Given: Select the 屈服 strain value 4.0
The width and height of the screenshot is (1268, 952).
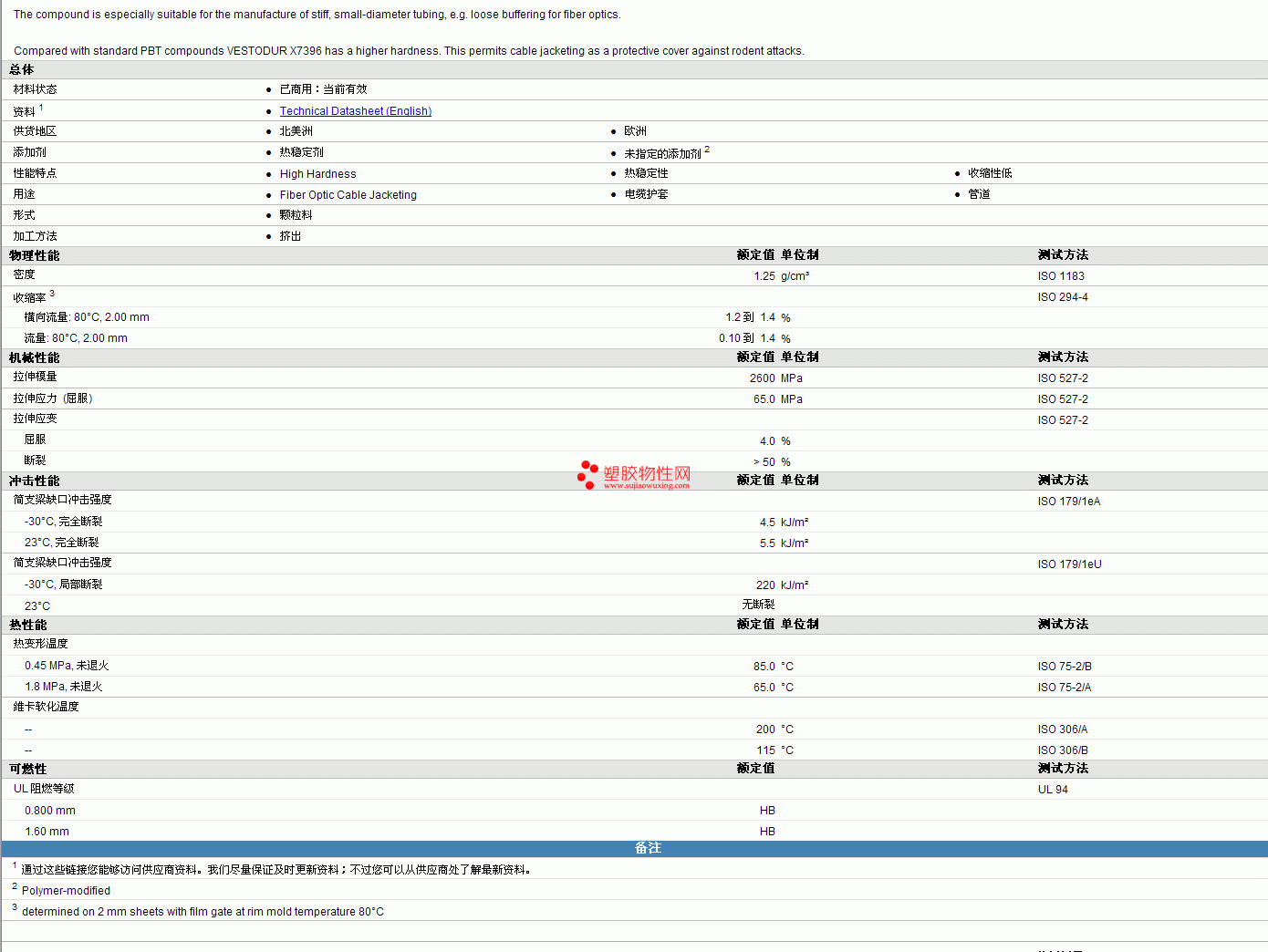Looking at the screenshot, I should 768,441.
